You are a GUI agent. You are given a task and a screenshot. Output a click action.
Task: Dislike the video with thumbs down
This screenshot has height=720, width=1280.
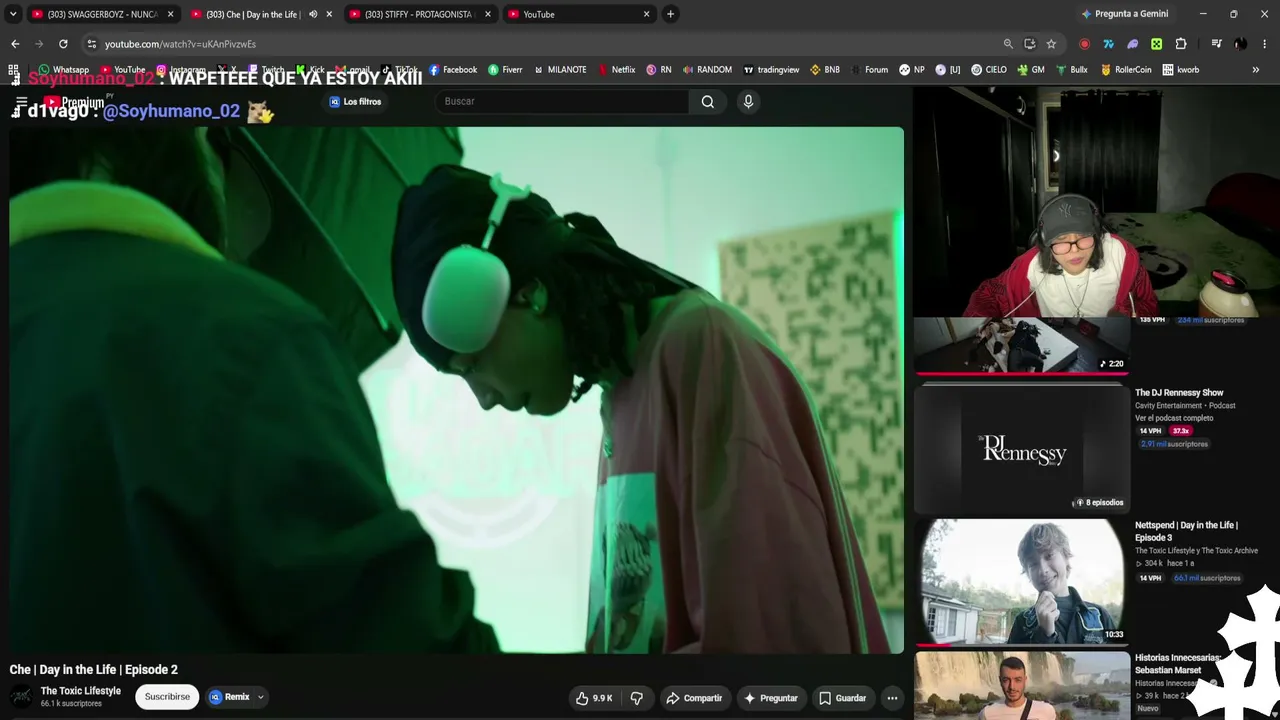pyautogui.click(x=637, y=698)
